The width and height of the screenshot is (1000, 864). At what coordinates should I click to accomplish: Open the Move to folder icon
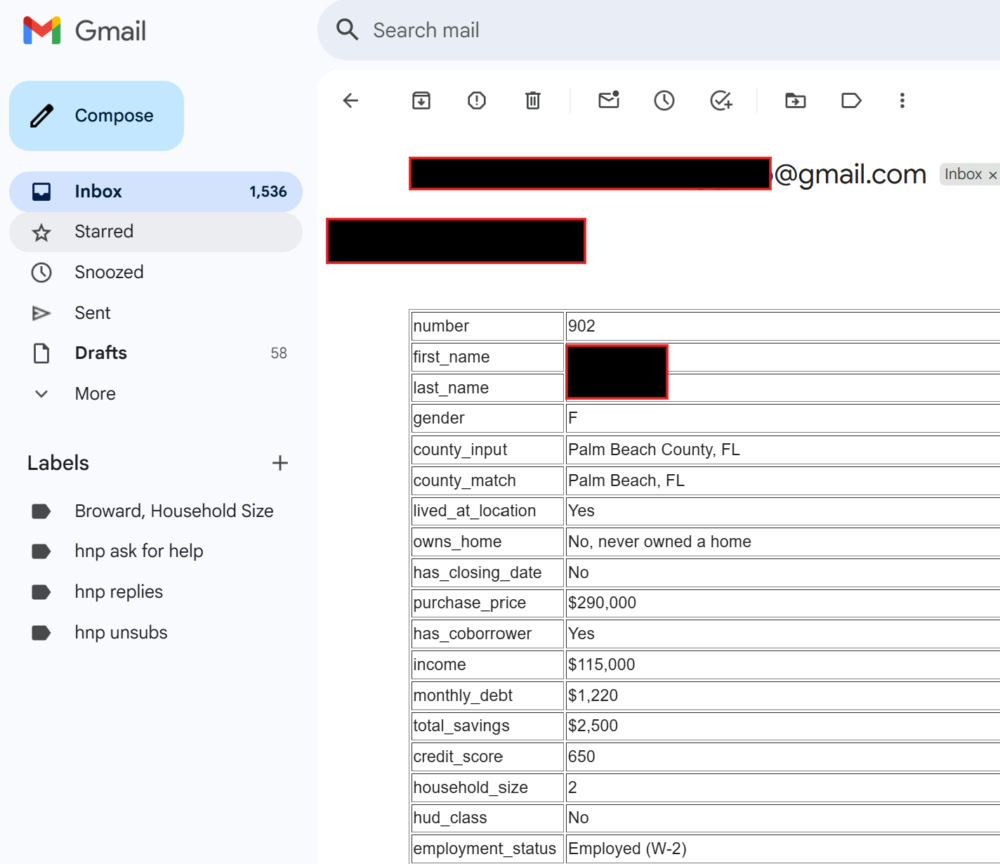(x=795, y=100)
